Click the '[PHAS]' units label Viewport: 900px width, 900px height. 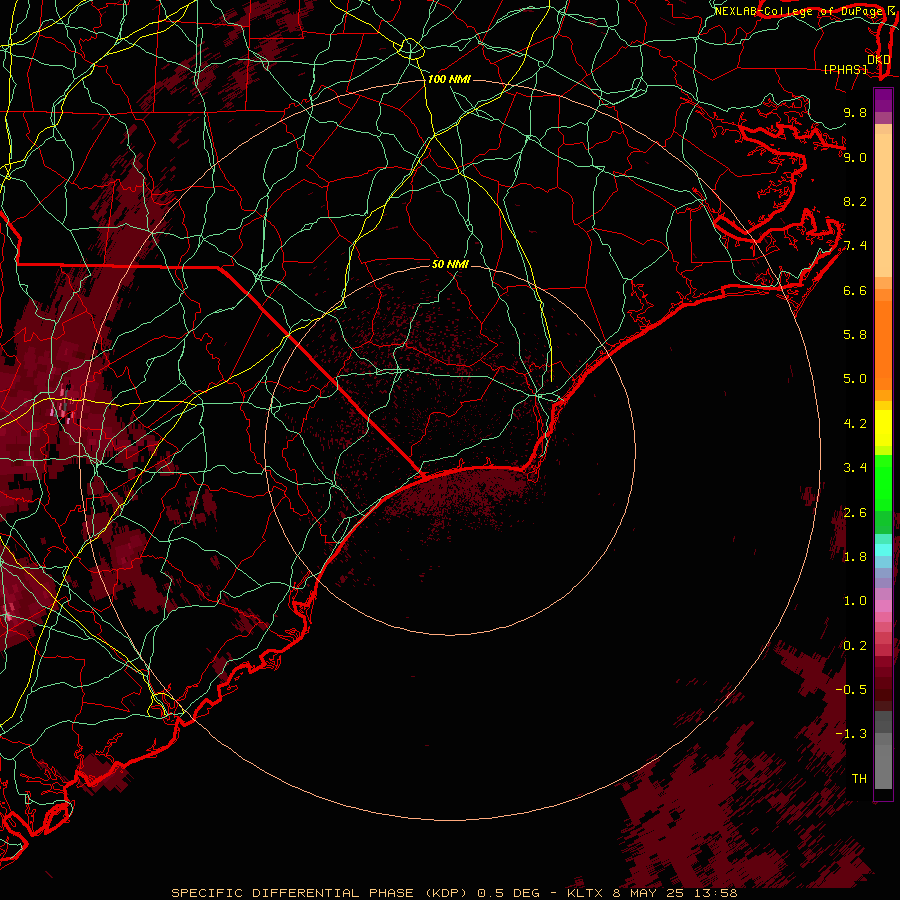(x=845, y=69)
